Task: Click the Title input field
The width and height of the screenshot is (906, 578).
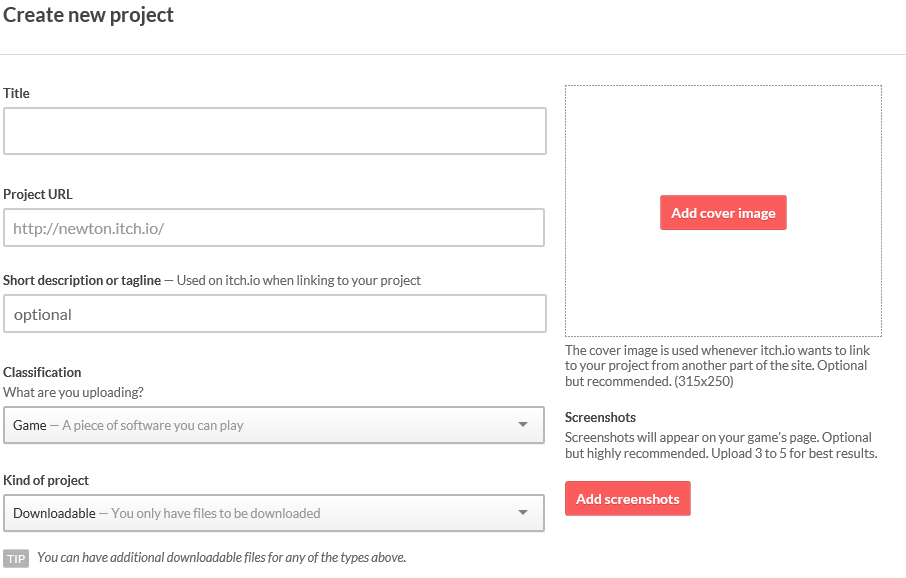Action: 274,131
